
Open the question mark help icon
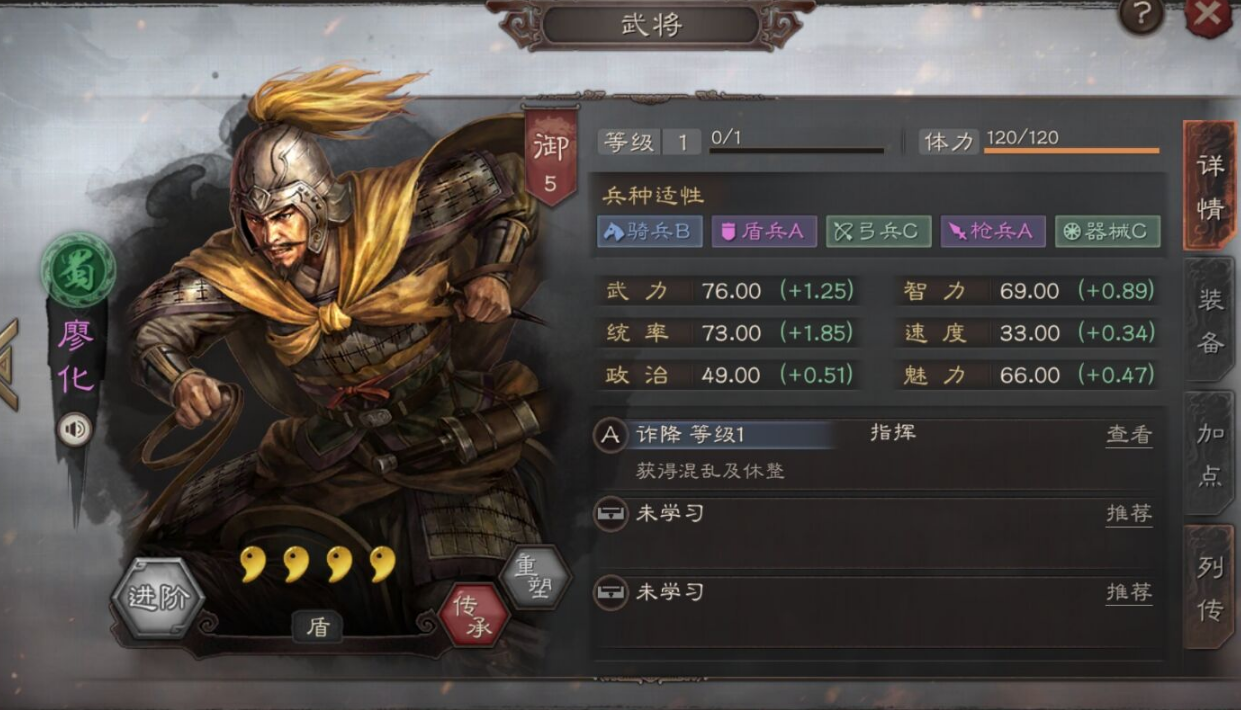pyautogui.click(x=1141, y=16)
